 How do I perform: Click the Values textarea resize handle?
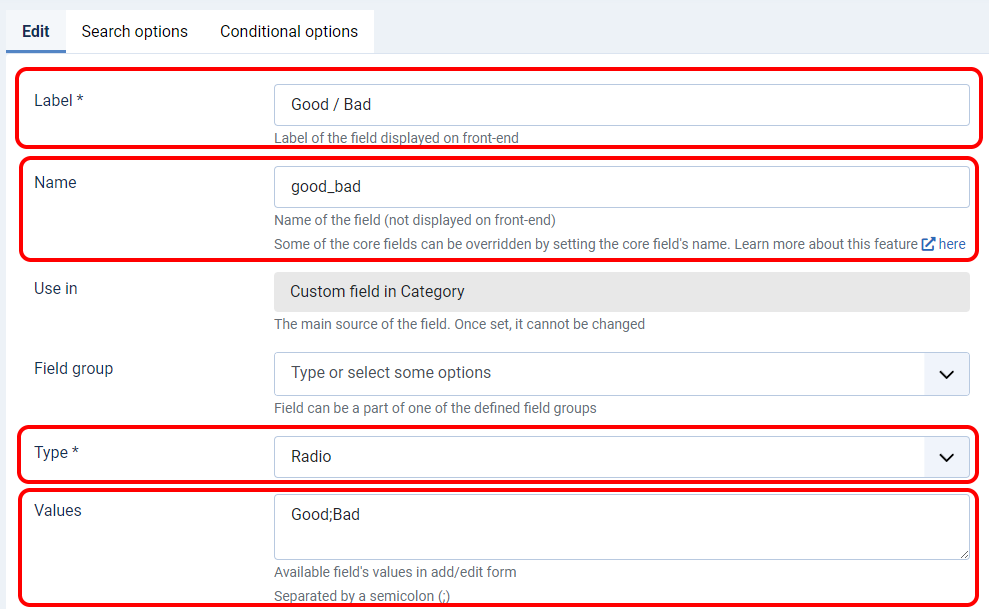[964, 554]
